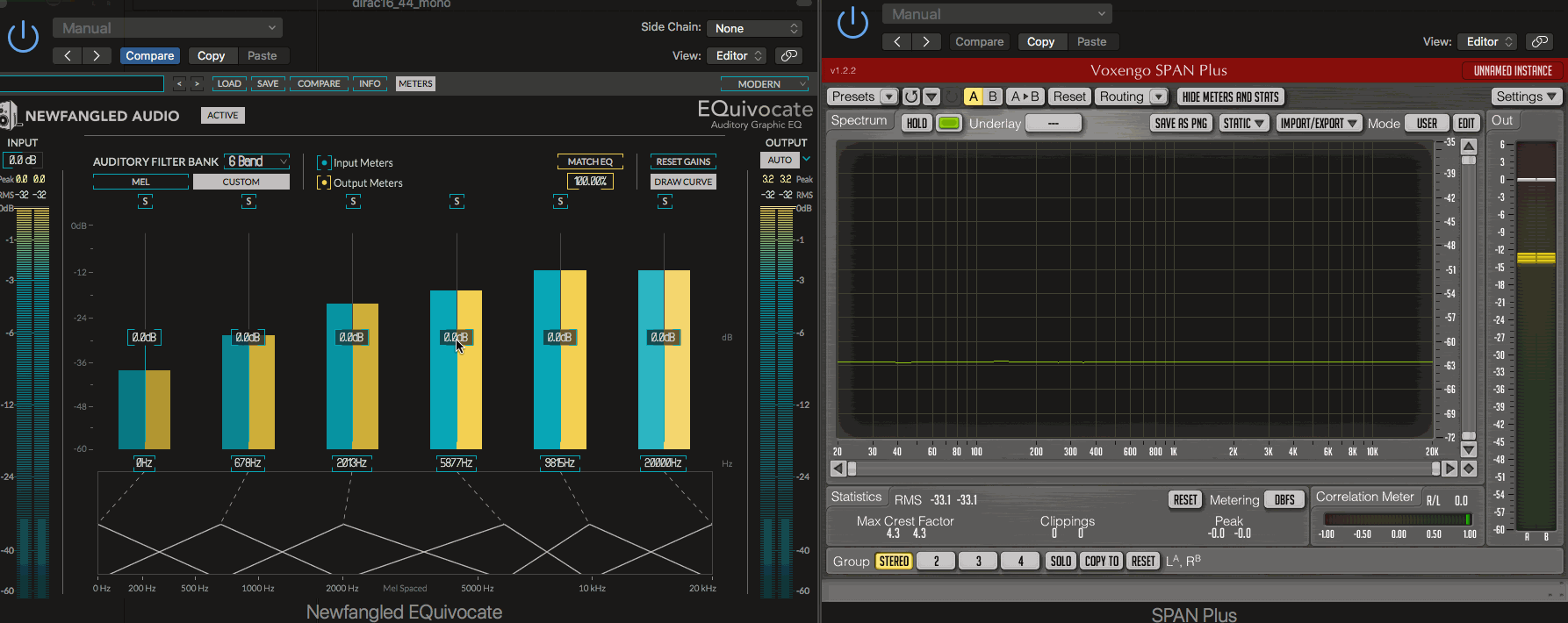Click the EQuivocate plugin power bypass icon

tap(23, 37)
